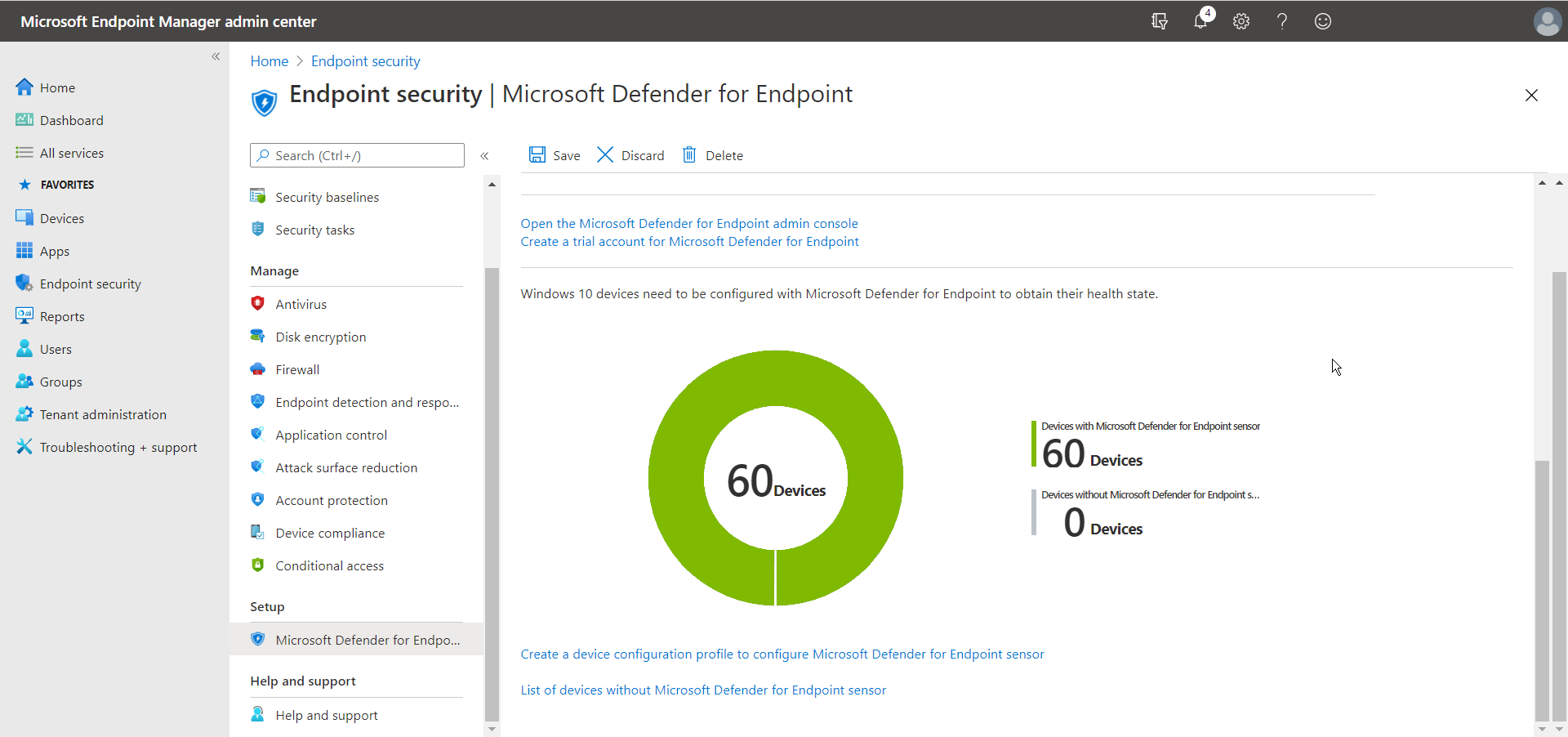Click the Firewall icon

click(258, 368)
